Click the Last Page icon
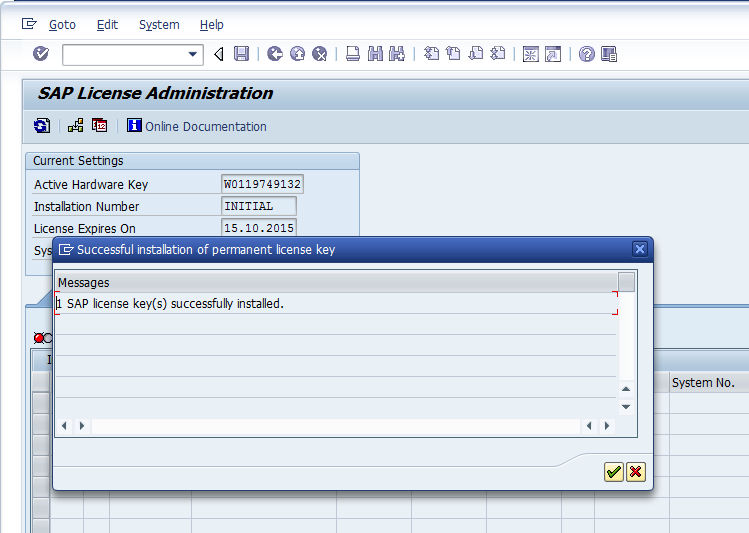 (498, 54)
